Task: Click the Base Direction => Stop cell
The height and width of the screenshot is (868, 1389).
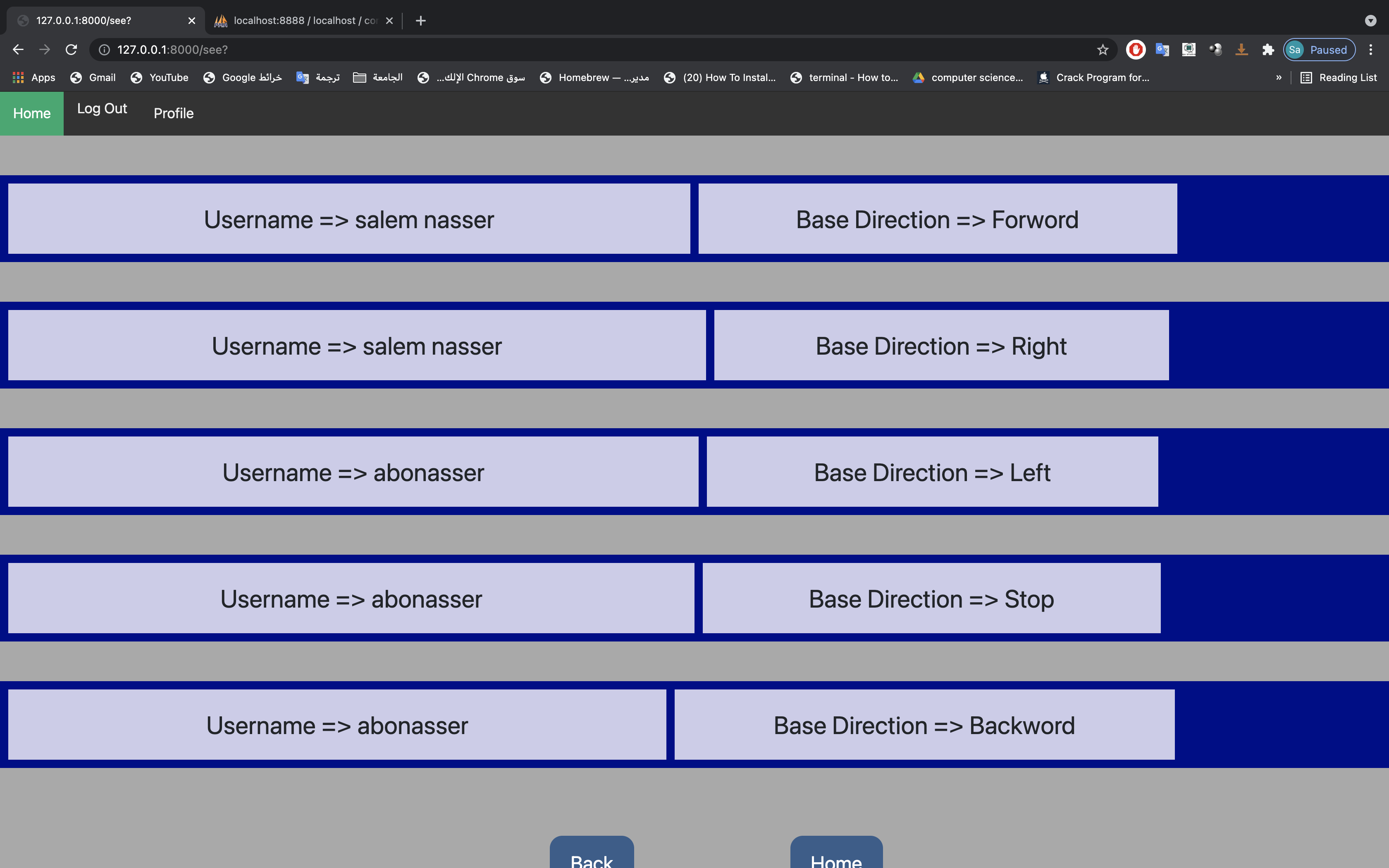Action: pos(931,598)
